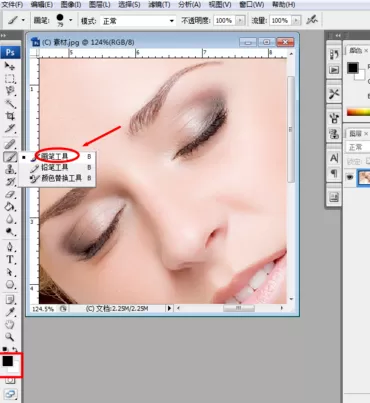The height and width of the screenshot is (403, 370).
Task: Select the Healing Brush (bandage) tool
Action: pyautogui.click(x=10, y=144)
